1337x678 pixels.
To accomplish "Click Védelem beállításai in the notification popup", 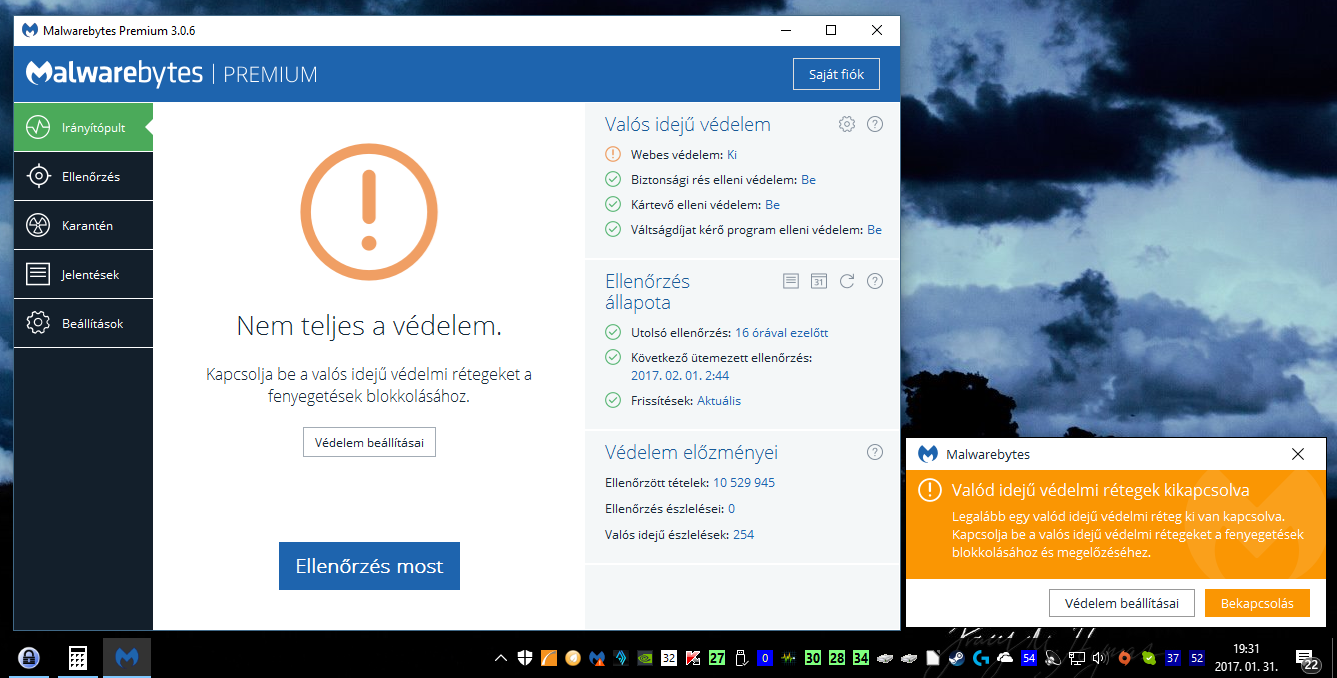I will [x=1121, y=603].
